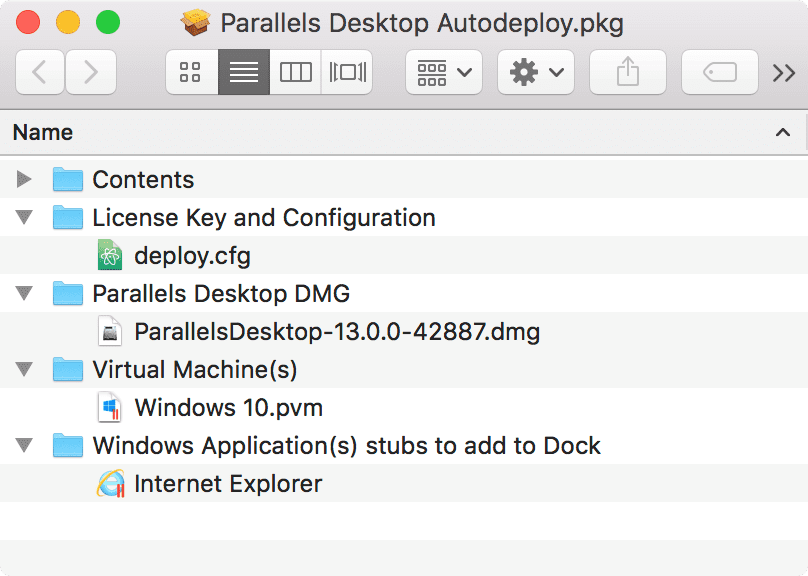Image resolution: width=808 pixels, height=576 pixels.
Task: Open the gear Action menu
Action: (536, 72)
